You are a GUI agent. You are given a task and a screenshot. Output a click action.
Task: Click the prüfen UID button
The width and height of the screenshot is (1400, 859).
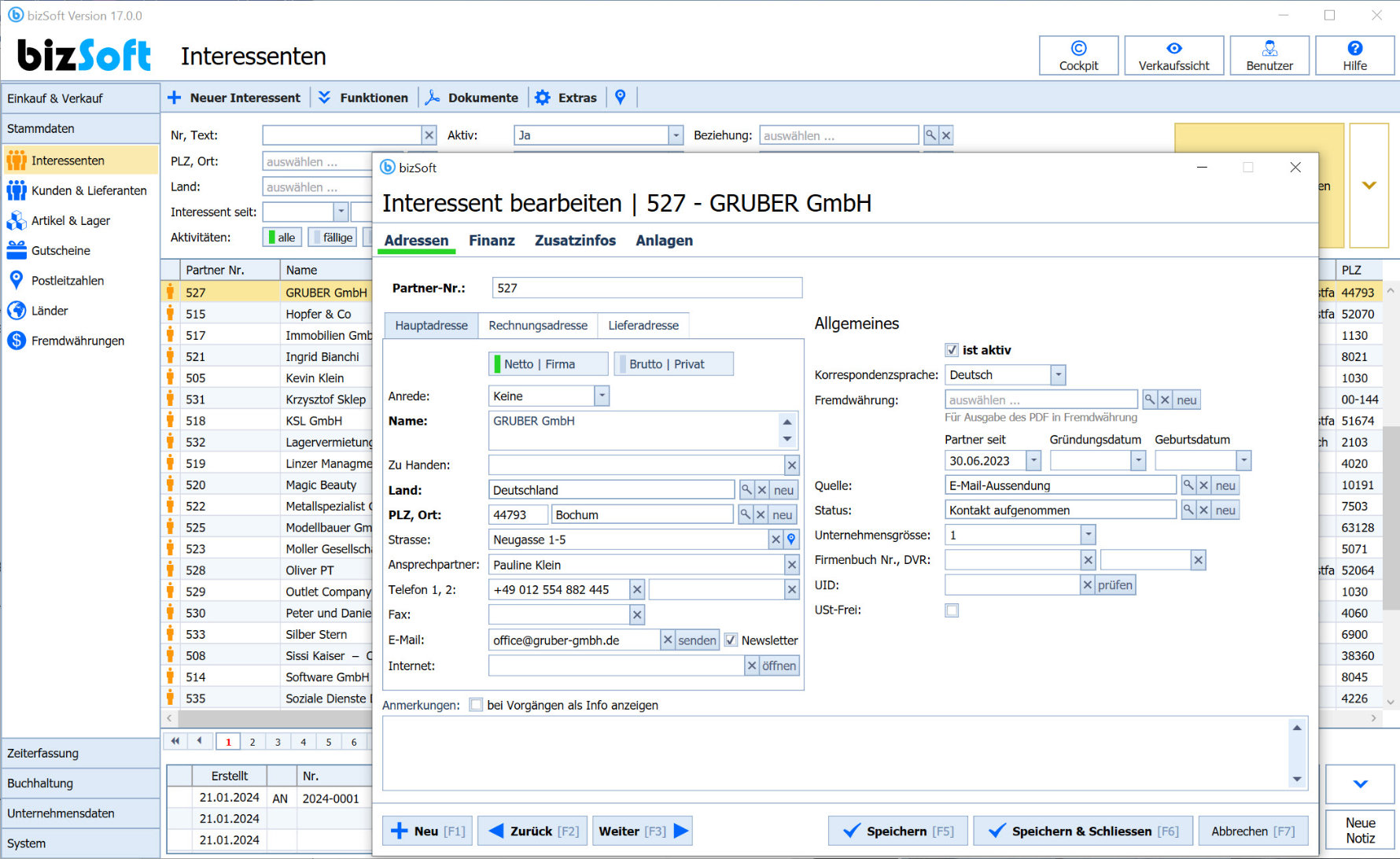point(1115,585)
